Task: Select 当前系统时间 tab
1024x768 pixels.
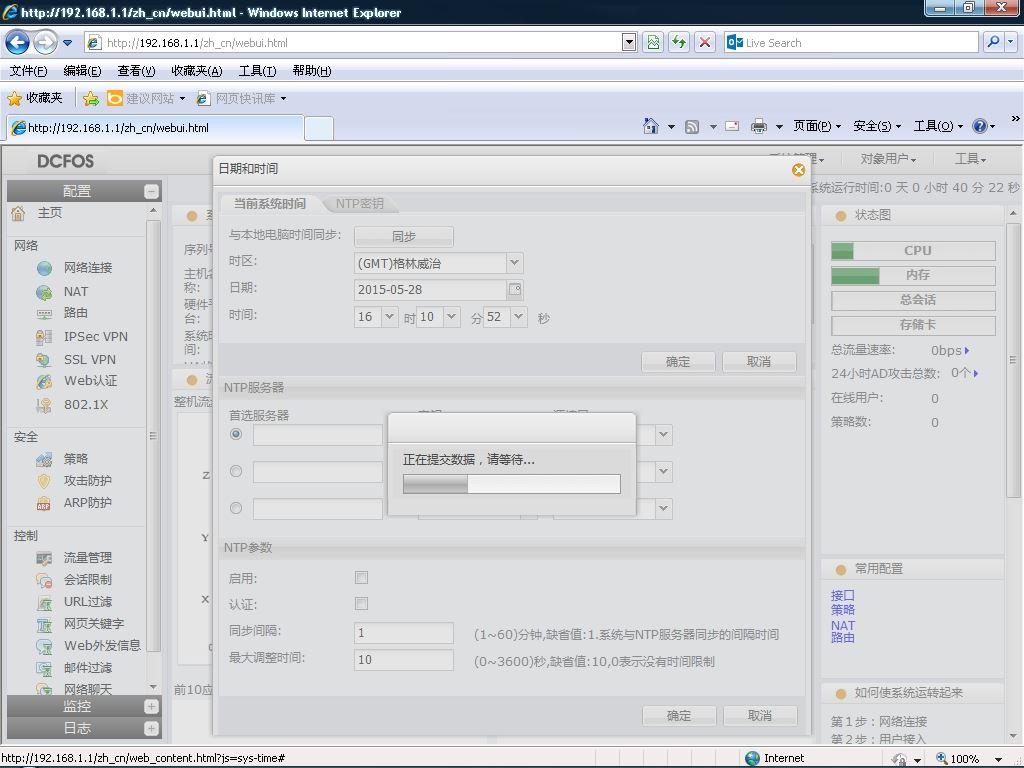Action: [270, 204]
